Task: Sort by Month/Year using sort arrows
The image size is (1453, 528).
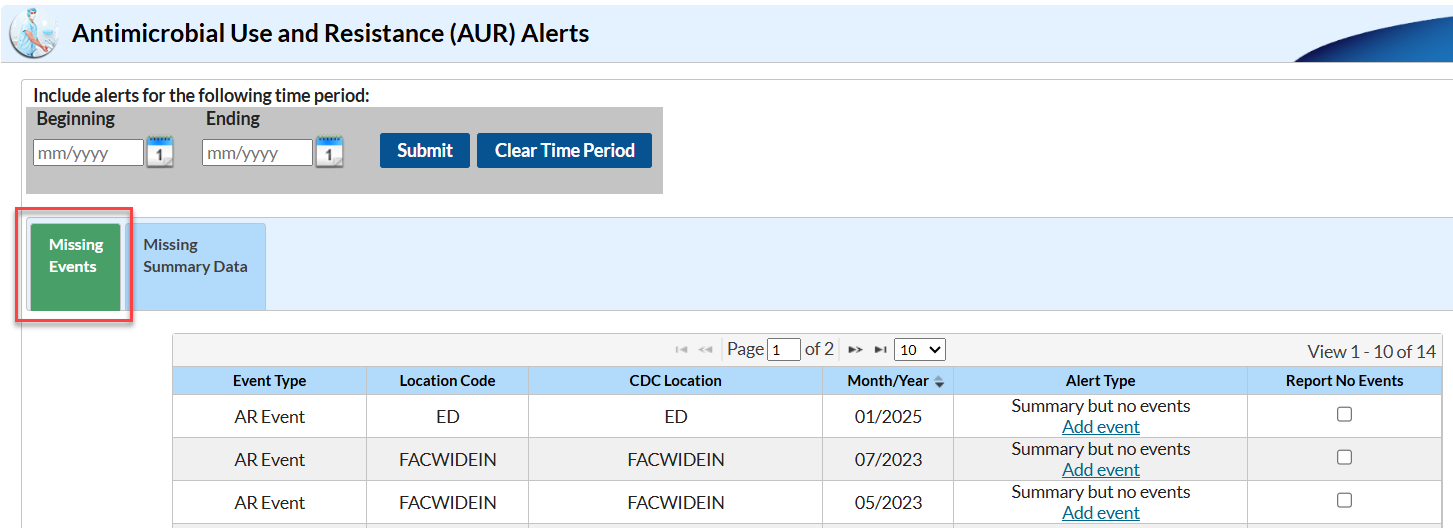Action: (x=939, y=382)
